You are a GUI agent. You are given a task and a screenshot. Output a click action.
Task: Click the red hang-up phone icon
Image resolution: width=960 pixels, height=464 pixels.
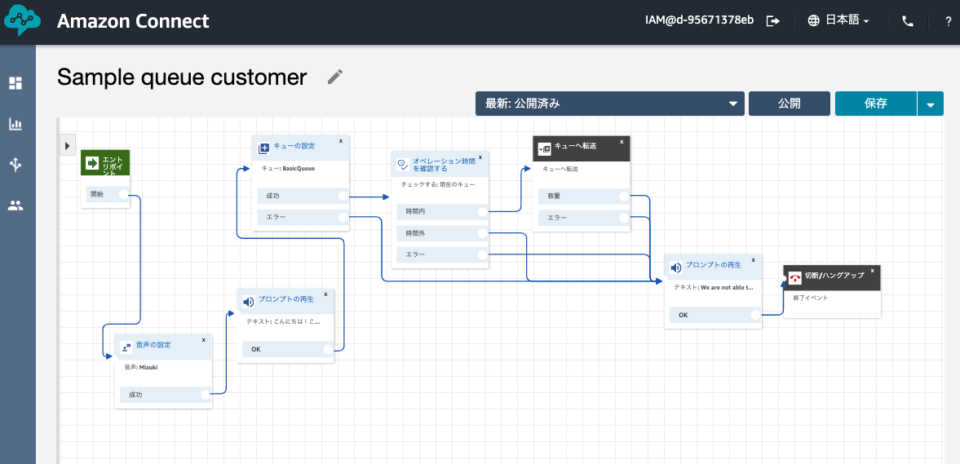[x=795, y=278]
